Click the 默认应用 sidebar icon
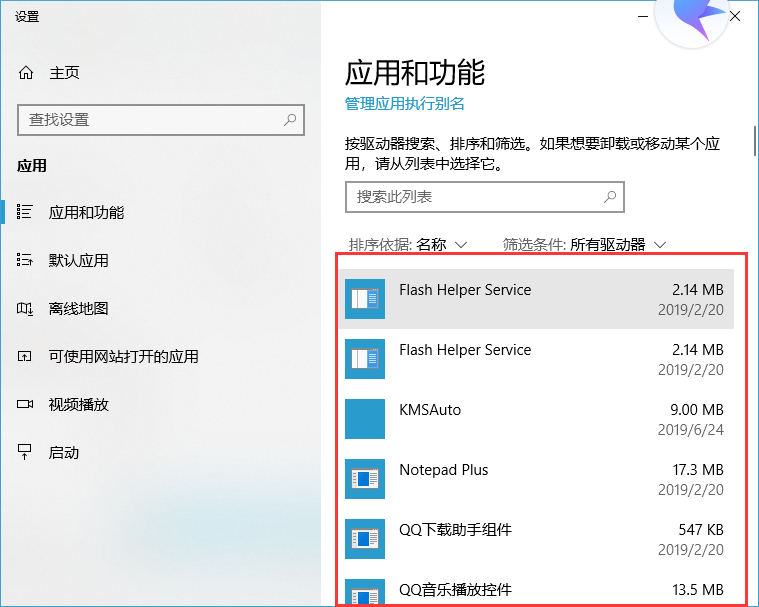The width and height of the screenshot is (759, 607). pyautogui.click(x=25, y=260)
